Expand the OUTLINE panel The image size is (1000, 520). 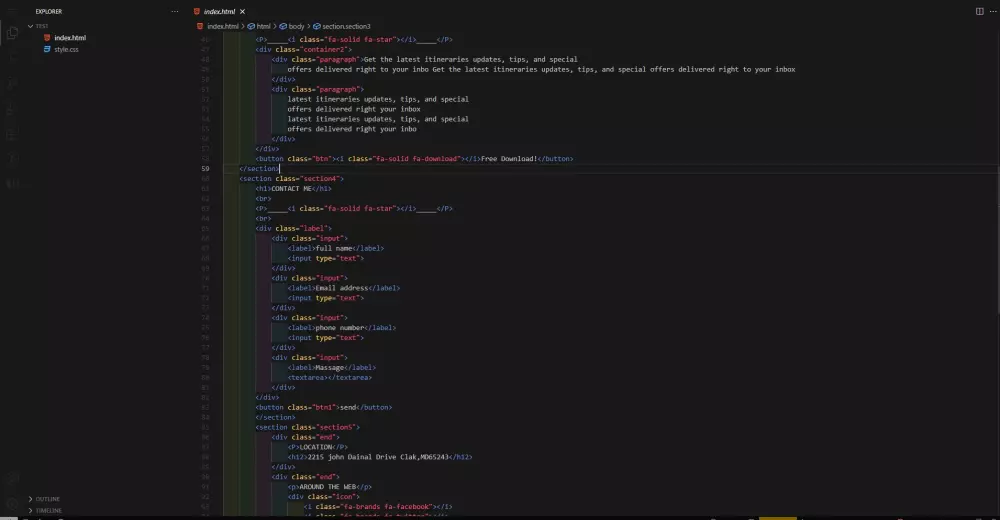[31, 499]
